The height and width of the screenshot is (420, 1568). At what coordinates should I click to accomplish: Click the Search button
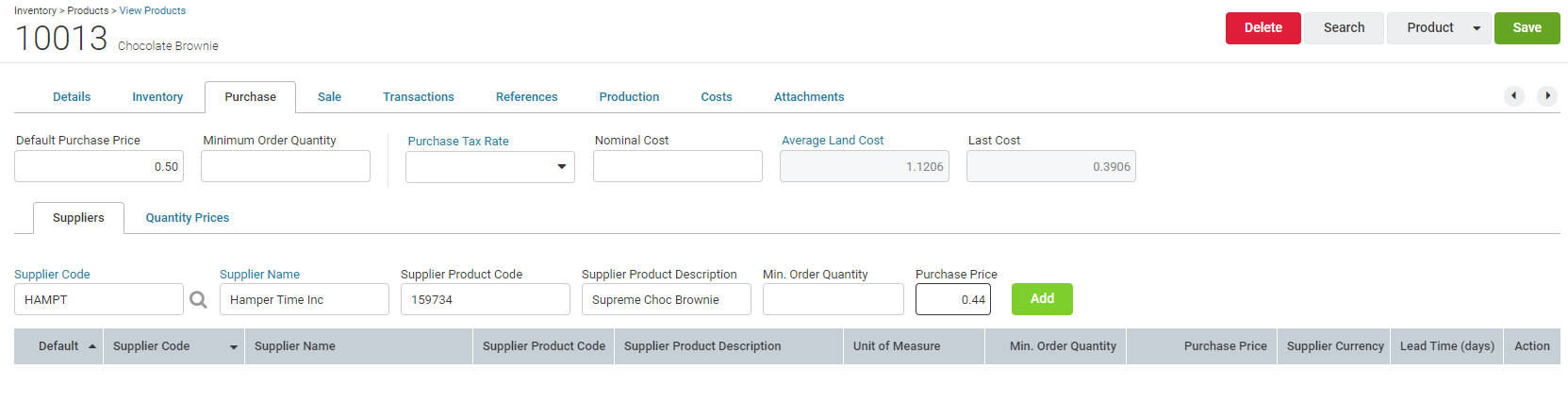1344,28
